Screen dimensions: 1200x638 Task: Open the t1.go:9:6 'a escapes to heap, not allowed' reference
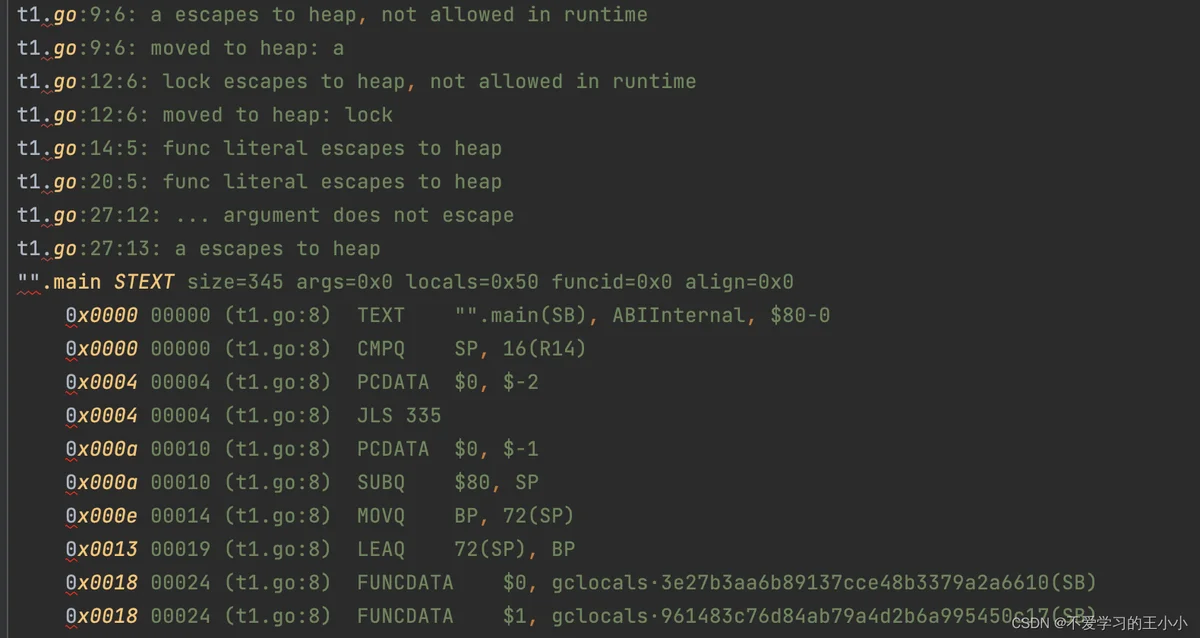click(x=332, y=15)
